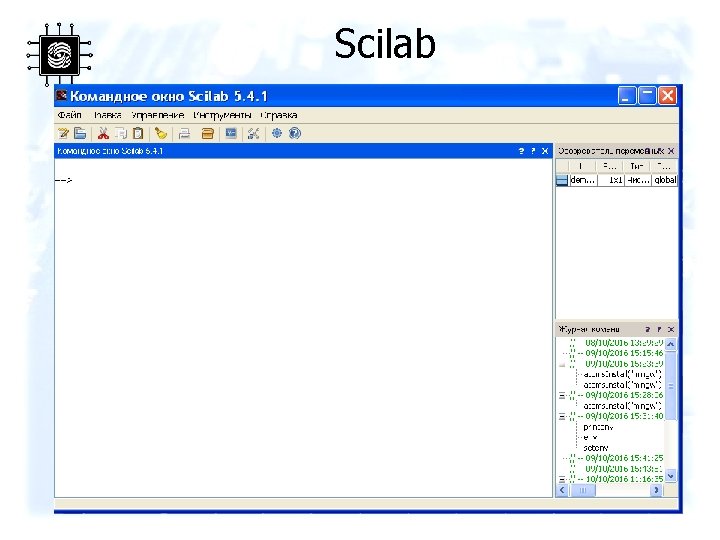Open the Правка menu
Viewport: 720px width, 540px height.
[x=107, y=115]
